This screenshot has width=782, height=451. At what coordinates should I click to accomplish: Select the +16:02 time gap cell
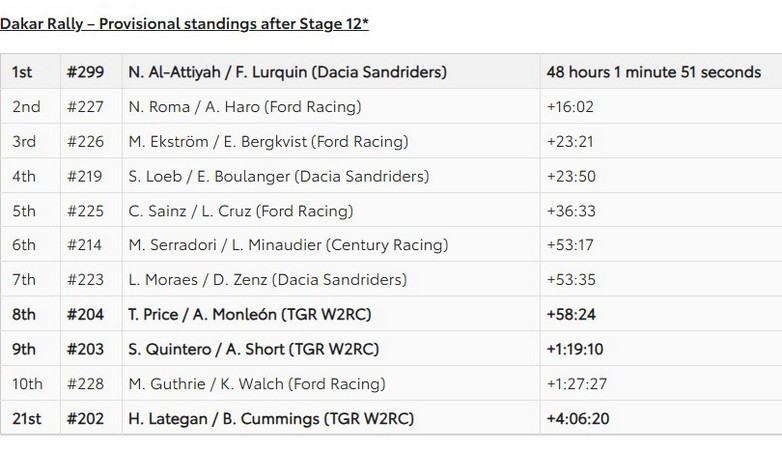coord(570,107)
